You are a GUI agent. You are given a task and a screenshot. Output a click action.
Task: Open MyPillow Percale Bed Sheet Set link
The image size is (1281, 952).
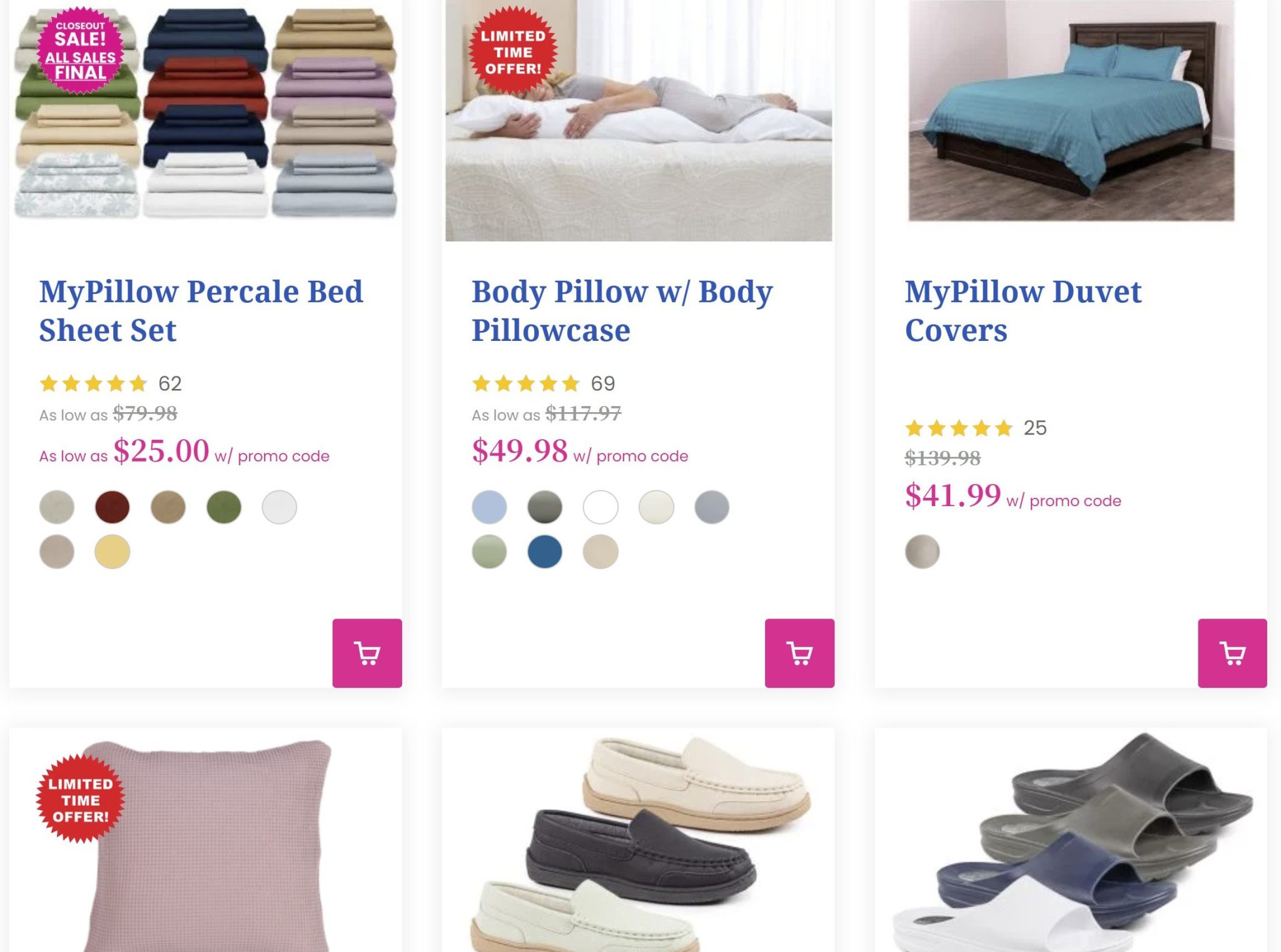[x=201, y=311]
